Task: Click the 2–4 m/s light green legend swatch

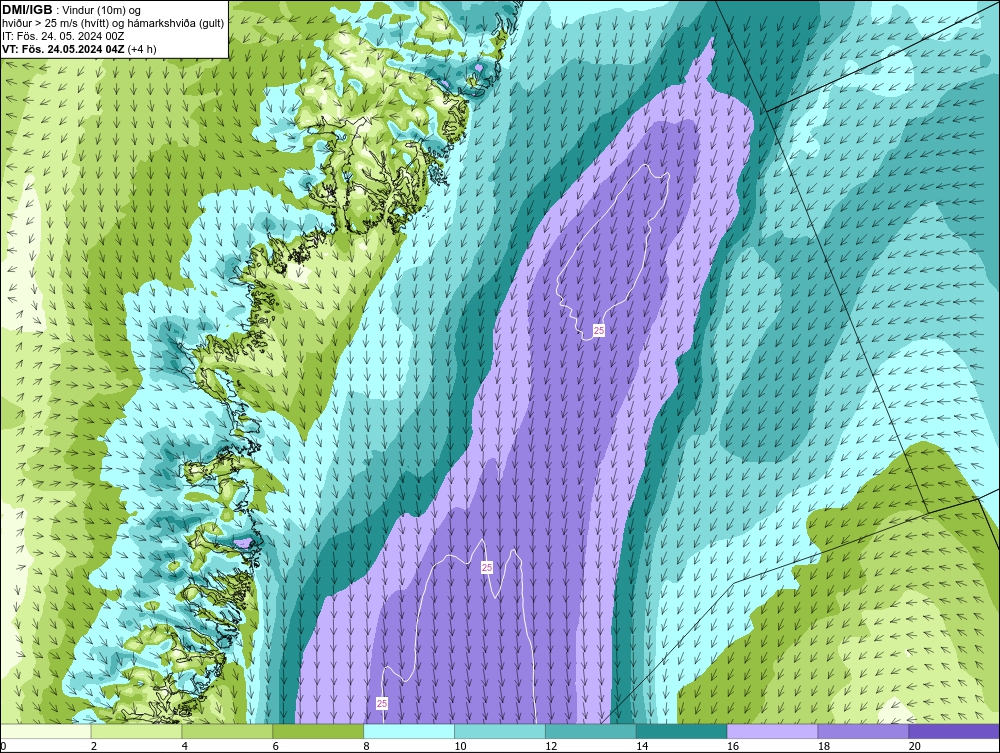Action: coord(136,731)
